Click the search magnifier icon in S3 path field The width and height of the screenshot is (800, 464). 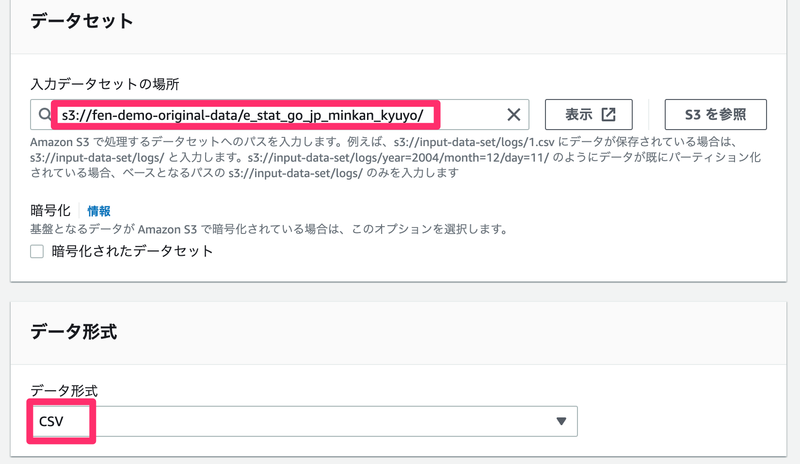tap(44, 114)
